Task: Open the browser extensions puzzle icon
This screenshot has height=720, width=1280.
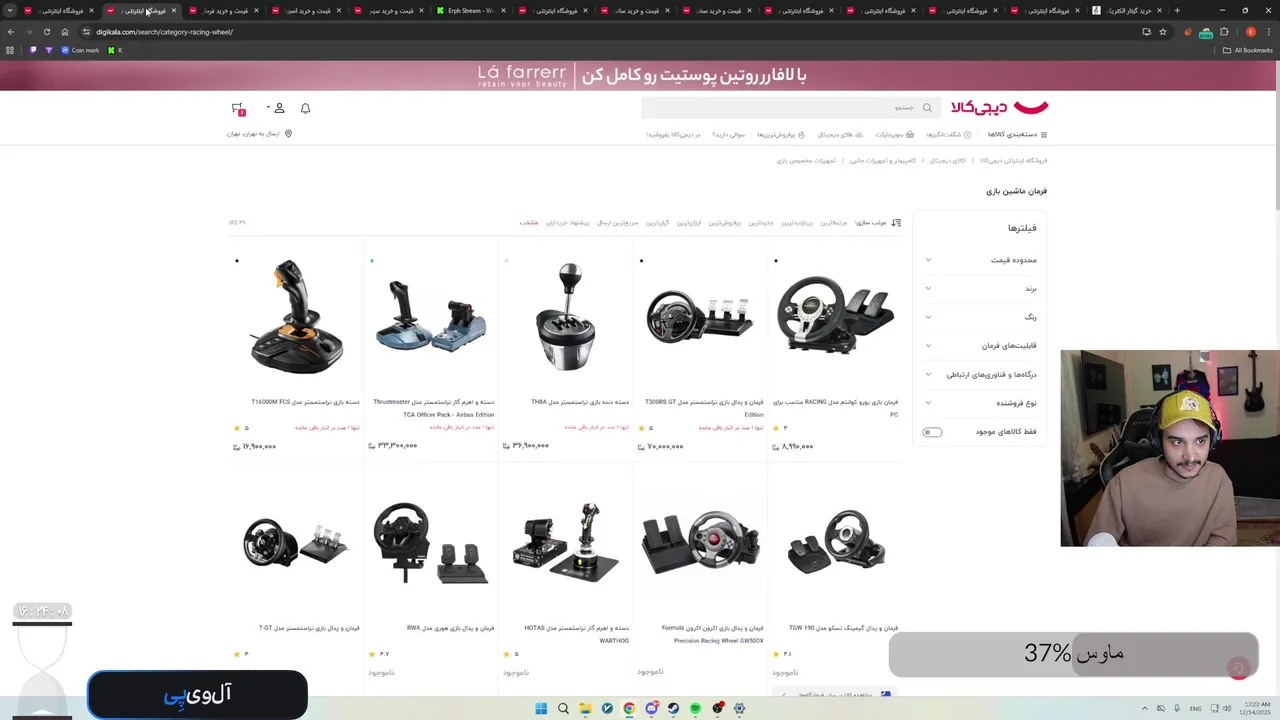Action: (x=1224, y=31)
